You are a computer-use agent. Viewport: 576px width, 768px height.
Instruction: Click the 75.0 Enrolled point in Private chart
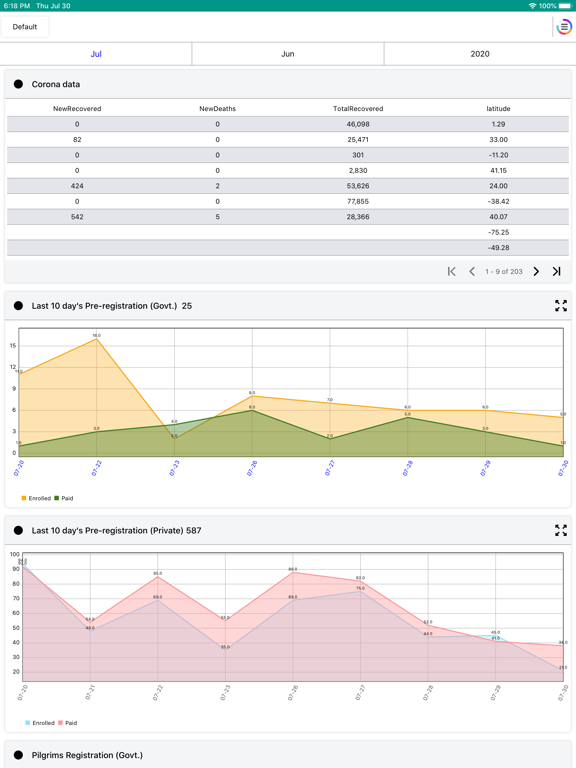[x=360, y=591]
